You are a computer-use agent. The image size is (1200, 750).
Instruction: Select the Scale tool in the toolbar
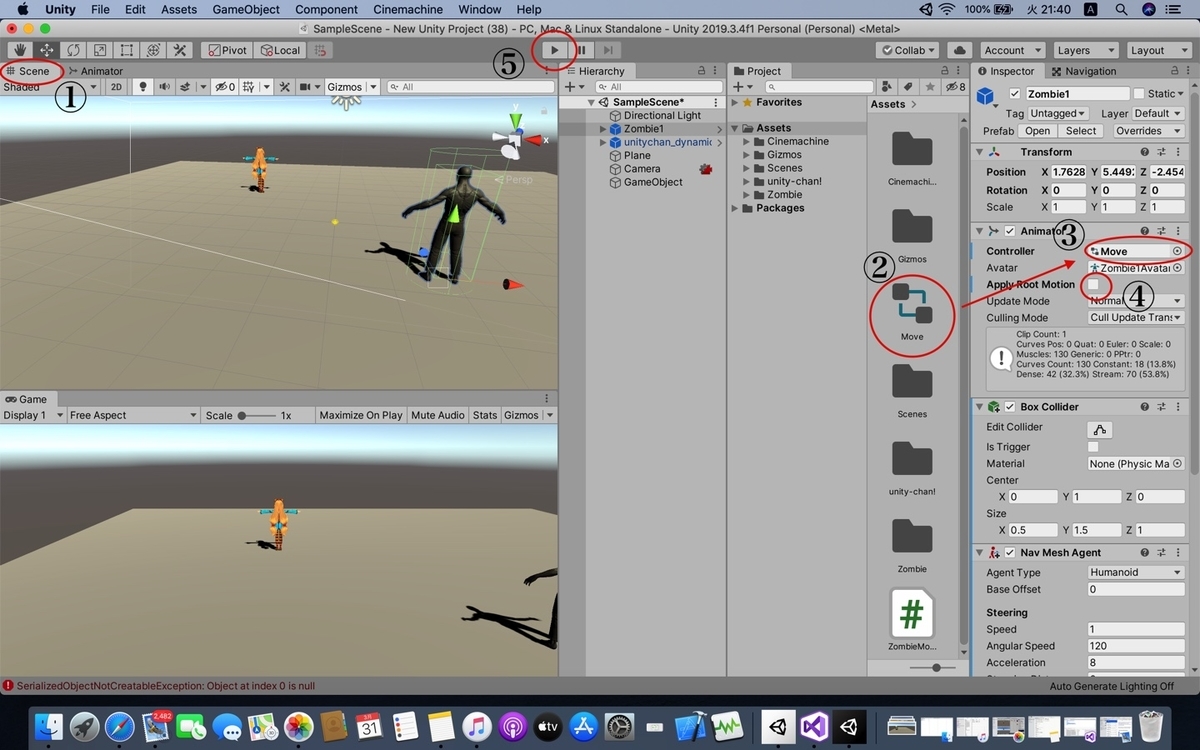[100, 50]
